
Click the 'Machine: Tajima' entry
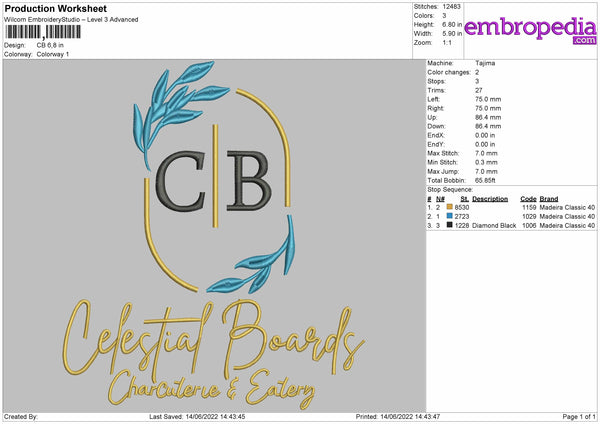(461, 63)
